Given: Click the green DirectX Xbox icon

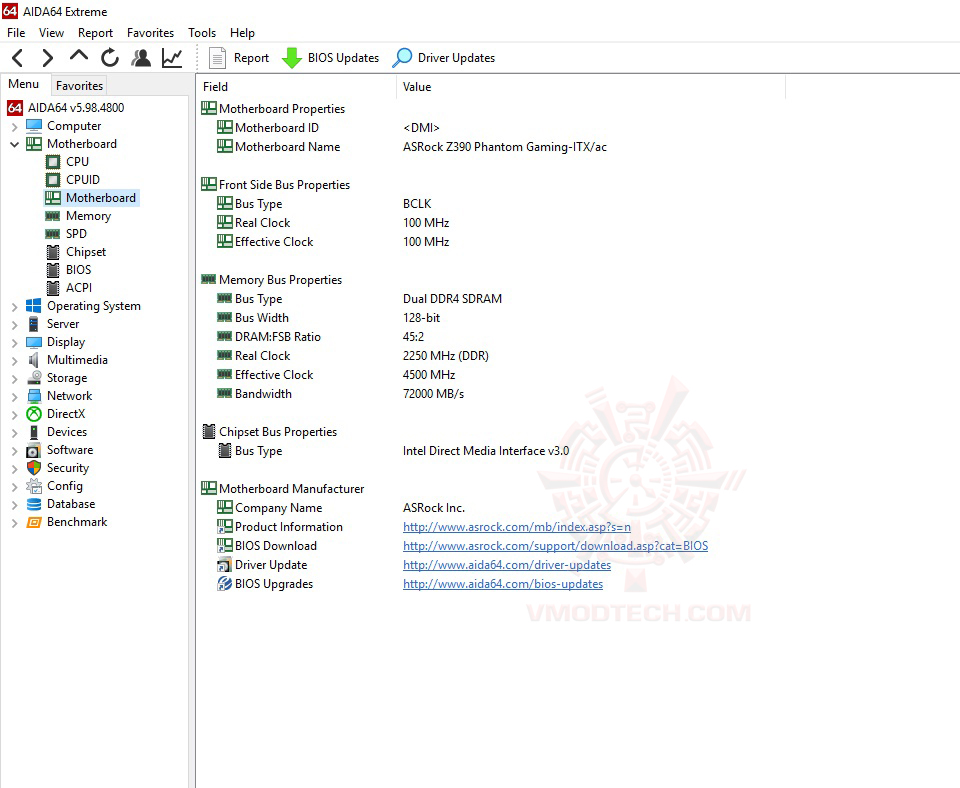Looking at the screenshot, I should [34, 414].
